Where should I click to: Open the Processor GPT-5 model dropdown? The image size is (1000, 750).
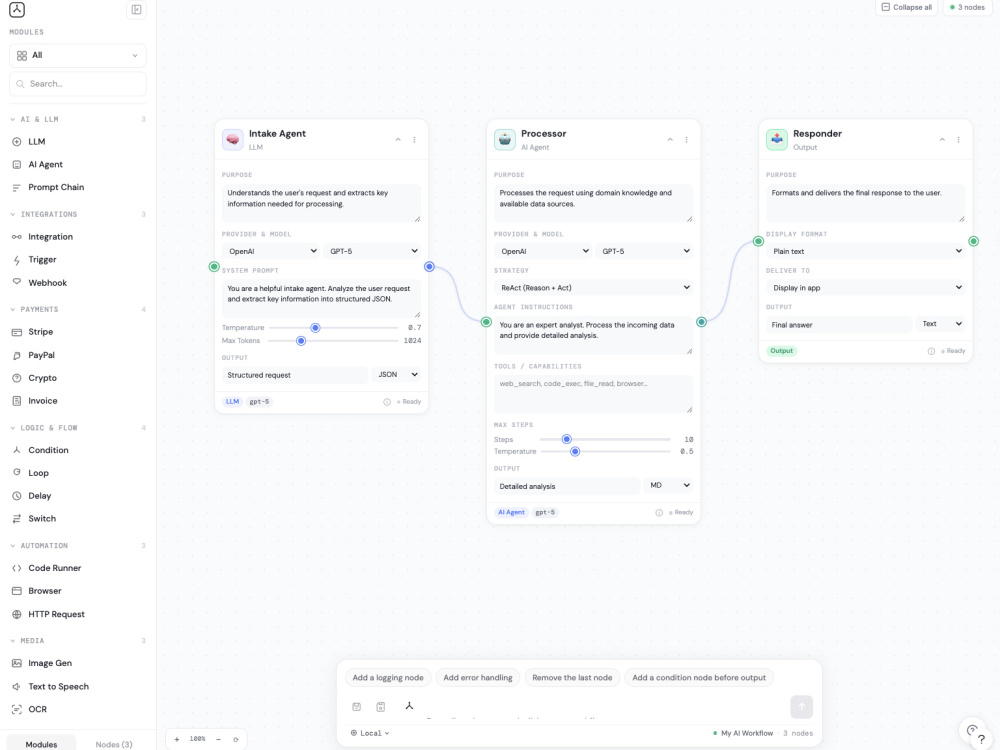pos(644,251)
